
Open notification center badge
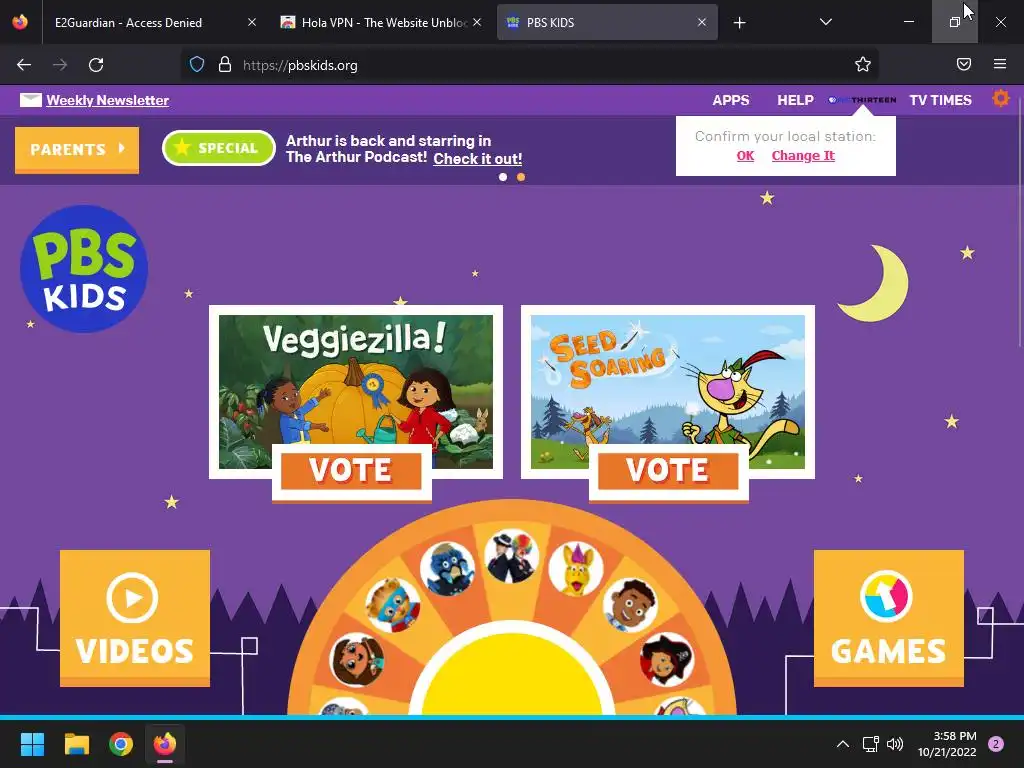point(996,744)
